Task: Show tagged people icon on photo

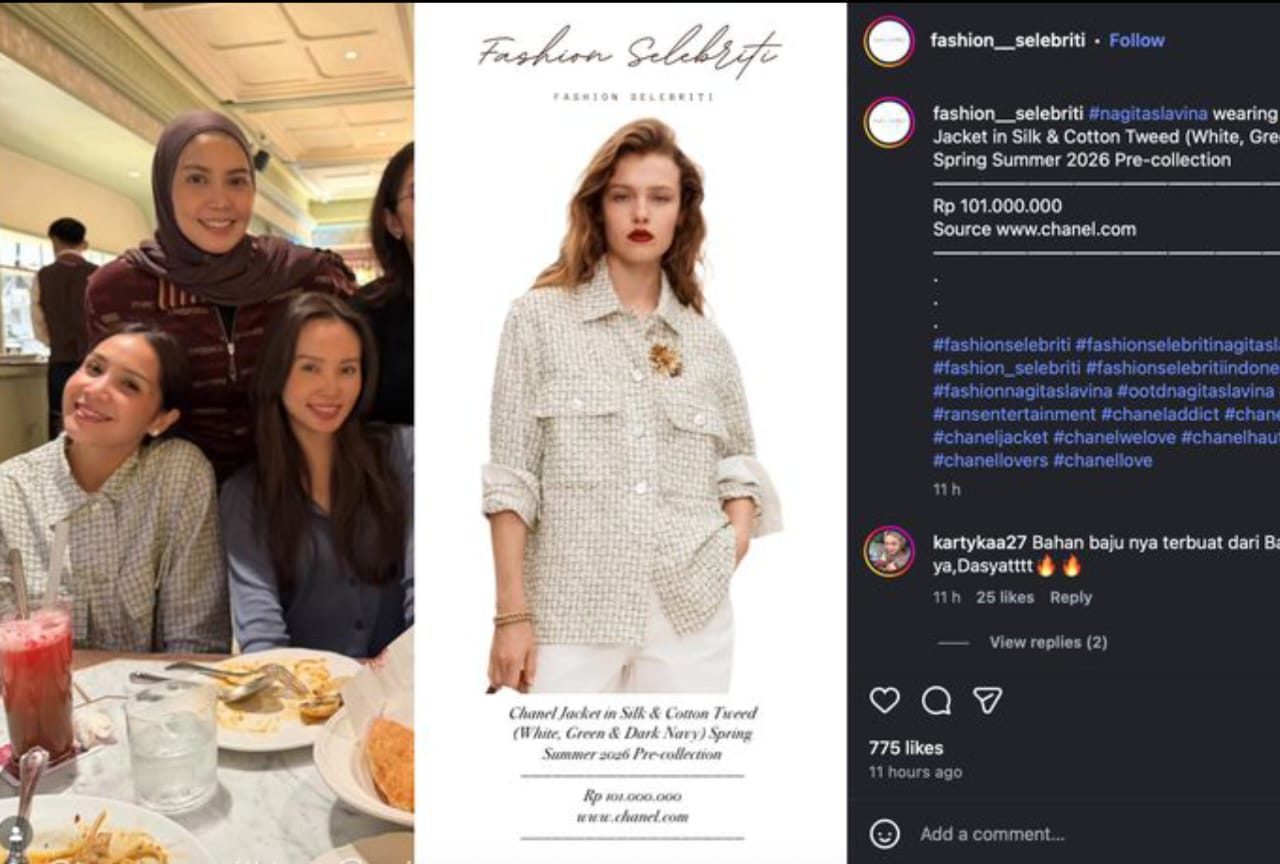Action: [16, 832]
